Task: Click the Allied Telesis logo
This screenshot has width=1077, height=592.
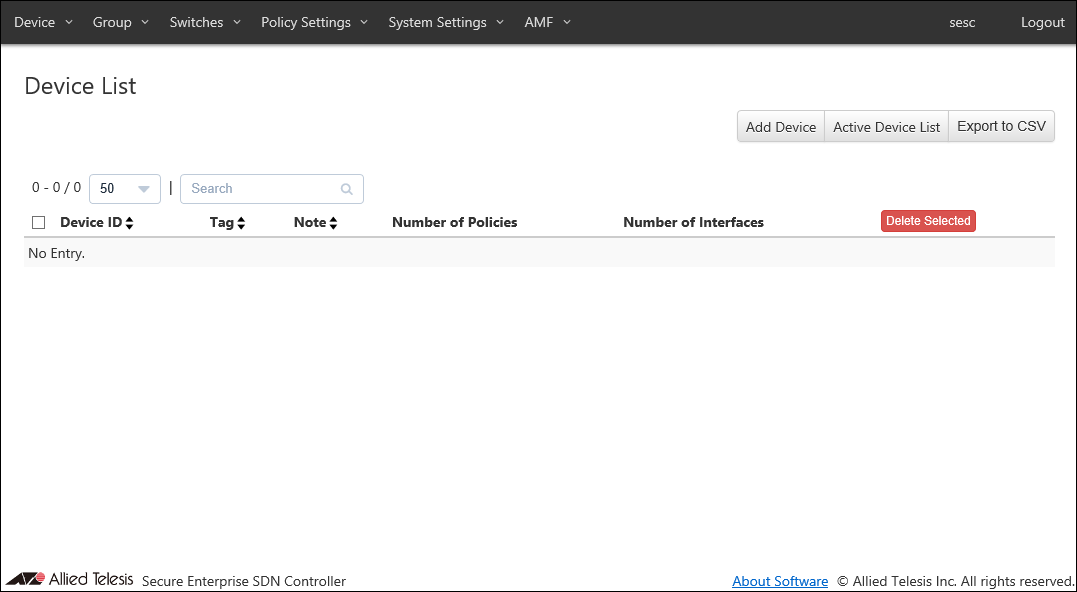Action: (x=69, y=579)
